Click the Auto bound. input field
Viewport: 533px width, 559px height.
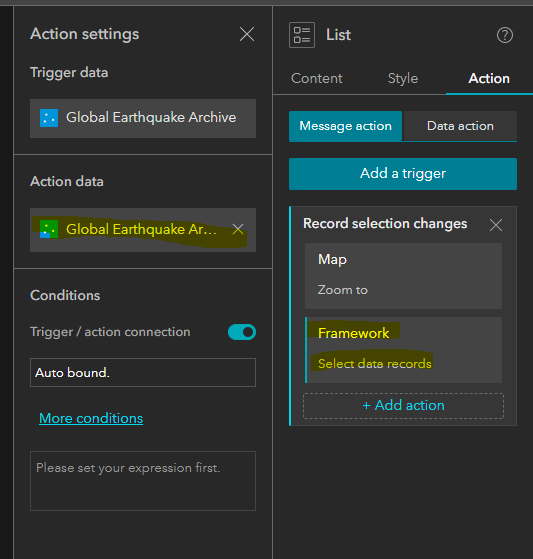(143, 373)
